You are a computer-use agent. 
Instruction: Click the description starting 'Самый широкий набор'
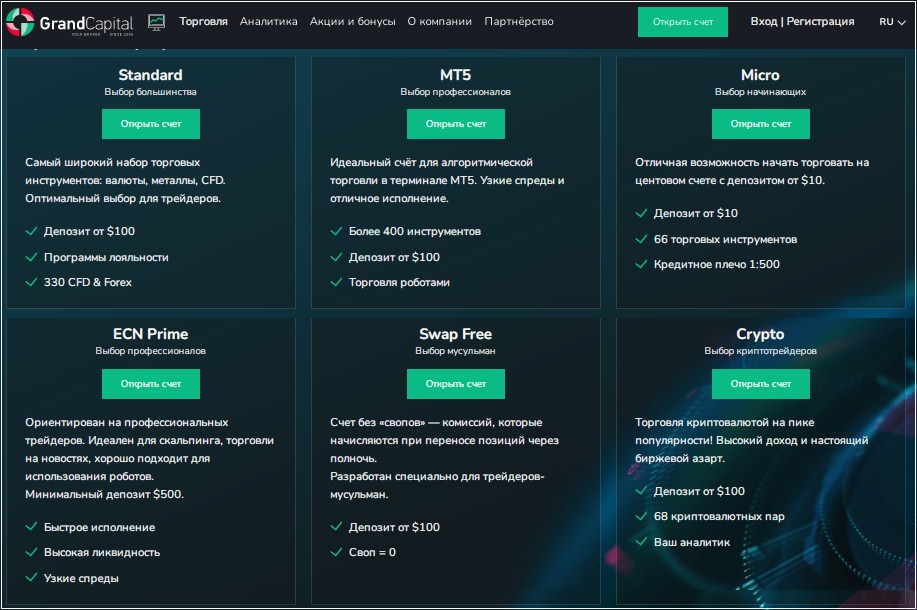click(125, 180)
